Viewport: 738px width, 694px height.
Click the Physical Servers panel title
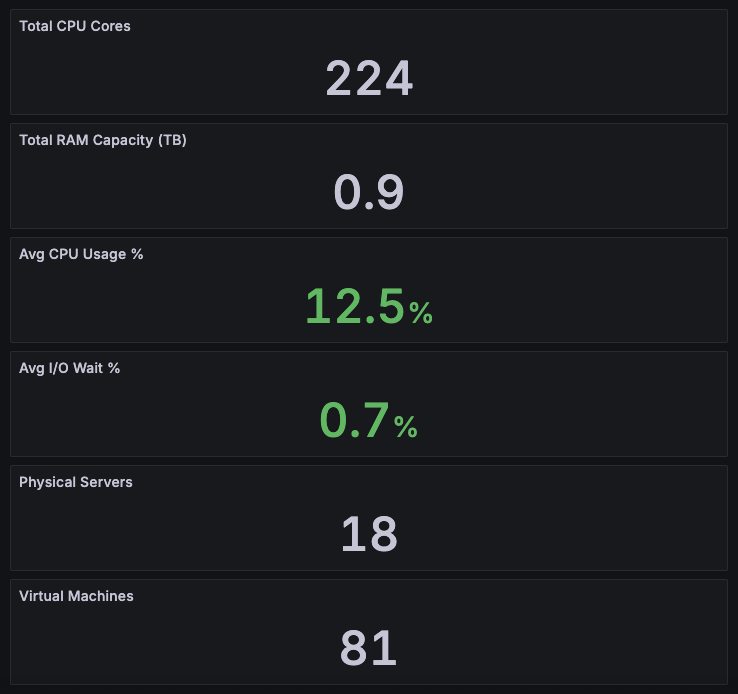pyautogui.click(x=76, y=482)
